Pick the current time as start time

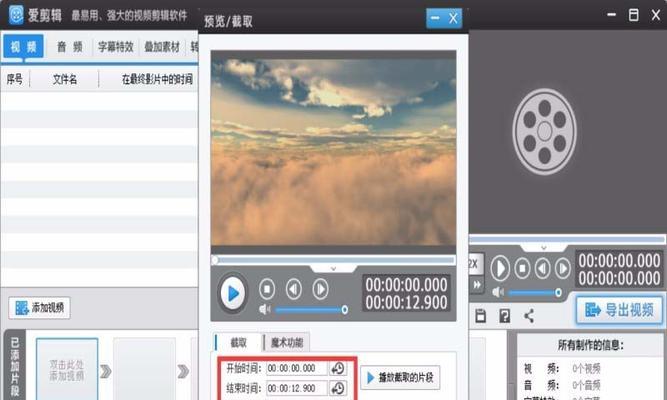coord(338,368)
